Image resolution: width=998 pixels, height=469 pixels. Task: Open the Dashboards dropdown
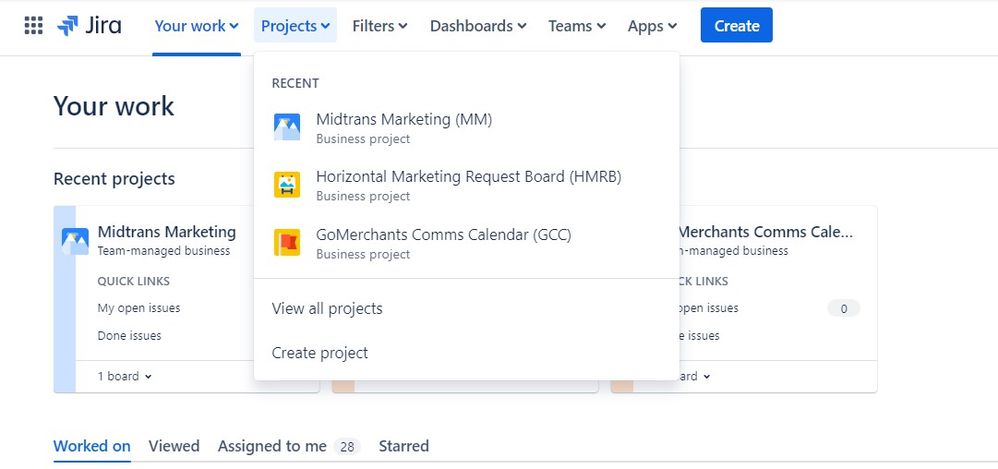478,26
